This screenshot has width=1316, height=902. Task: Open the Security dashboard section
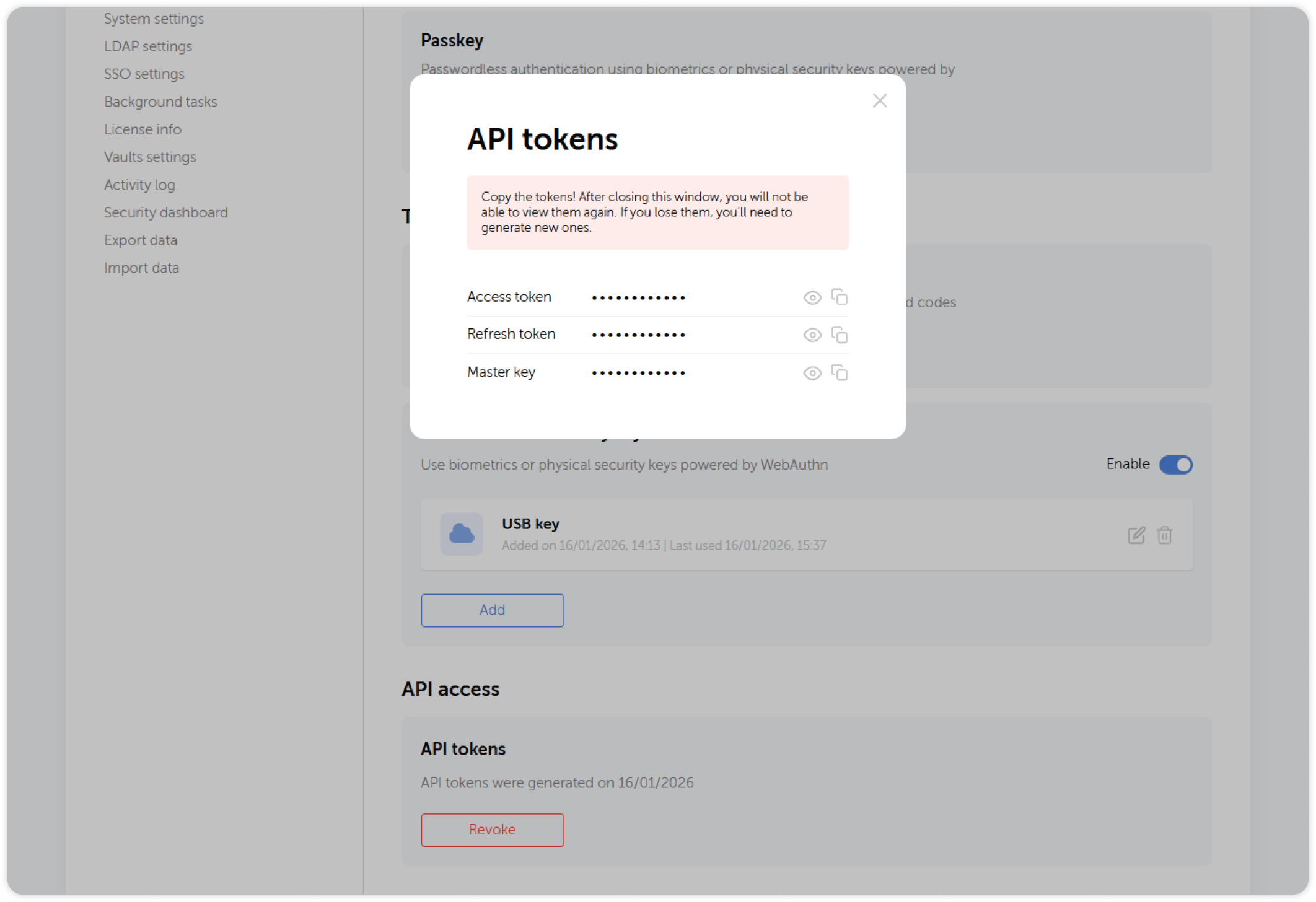165,212
